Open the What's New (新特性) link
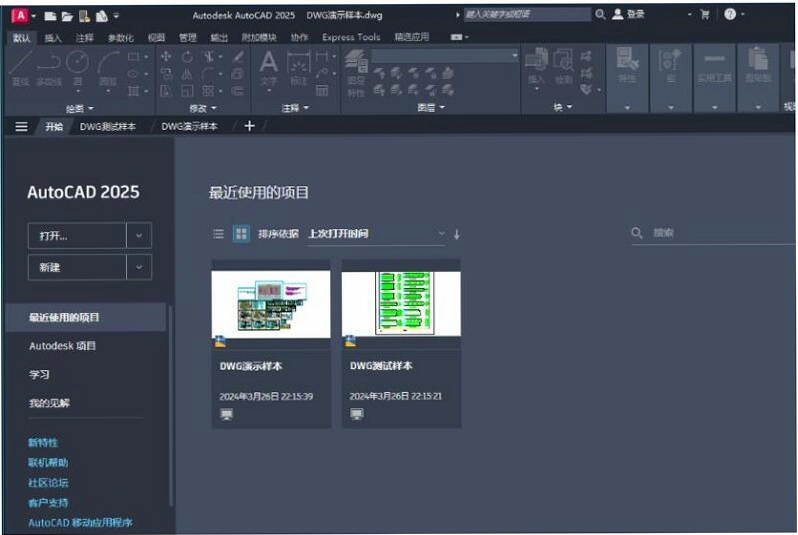798x535 pixels. (43, 443)
